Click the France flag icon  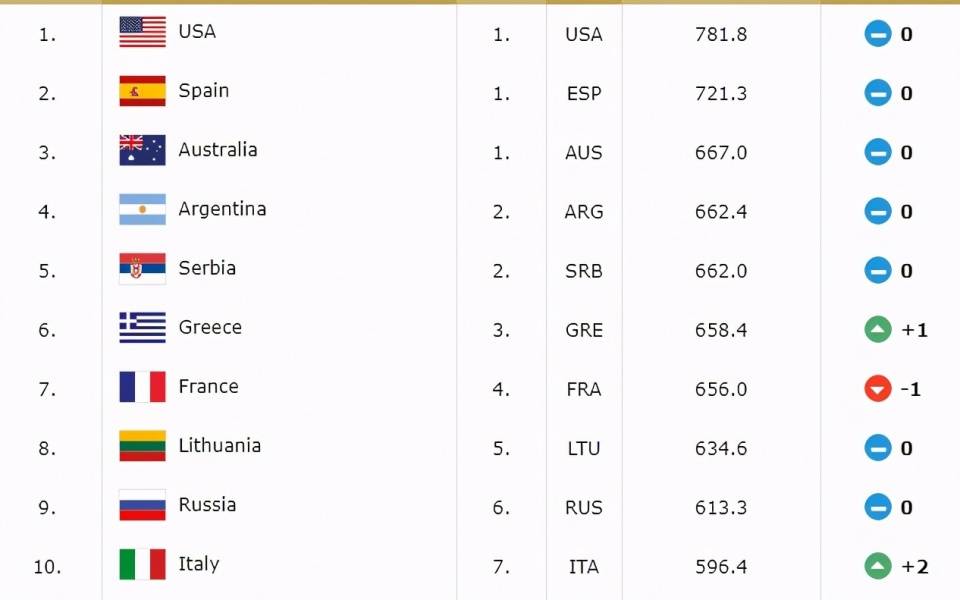[x=142, y=387]
